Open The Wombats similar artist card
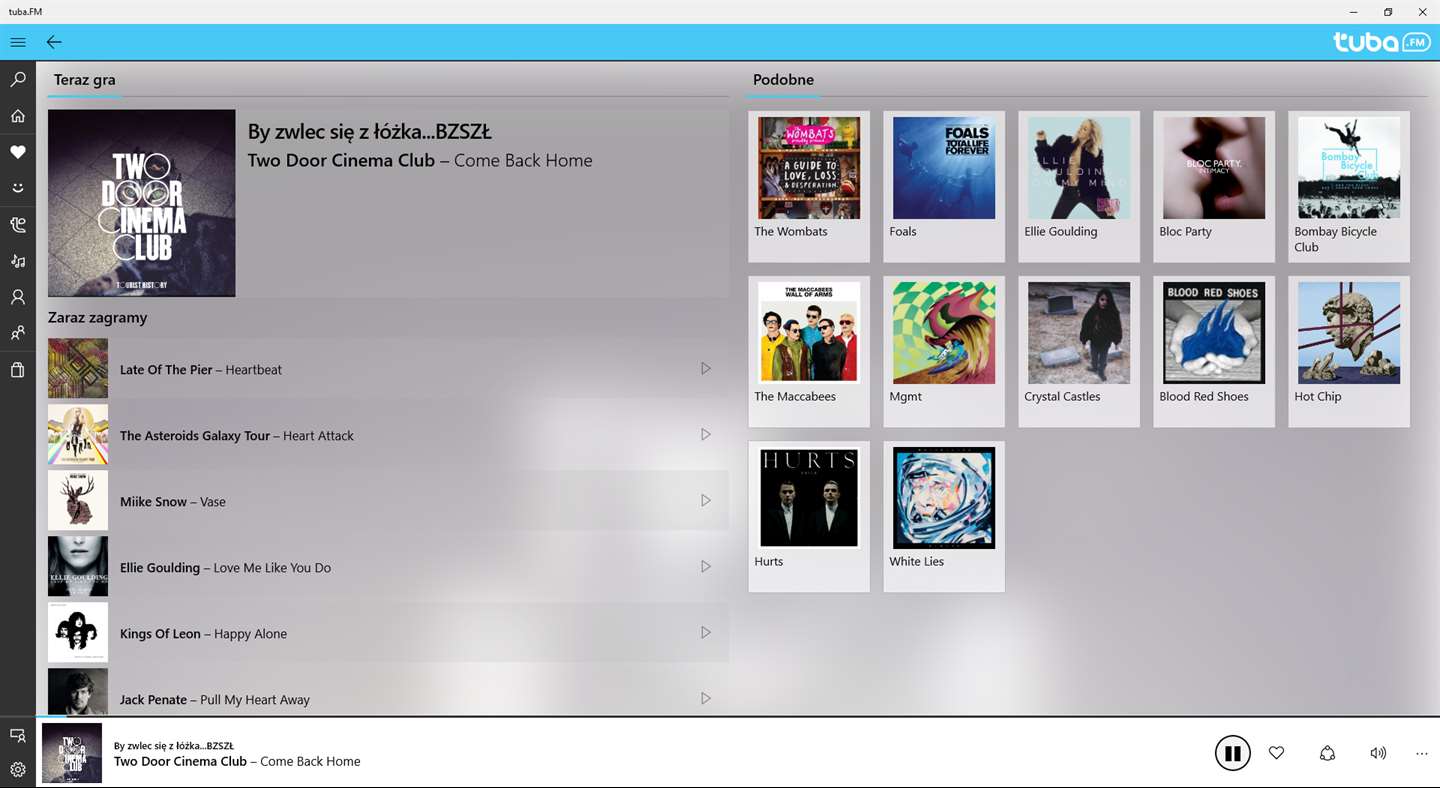The image size is (1440, 788). point(809,186)
